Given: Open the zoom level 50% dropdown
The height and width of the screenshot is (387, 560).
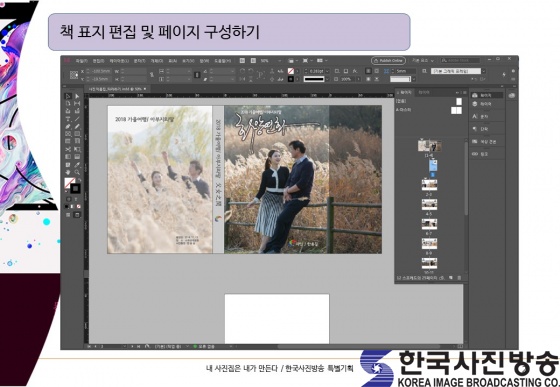Looking at the screenshot, I should click(x=279, y=61).
